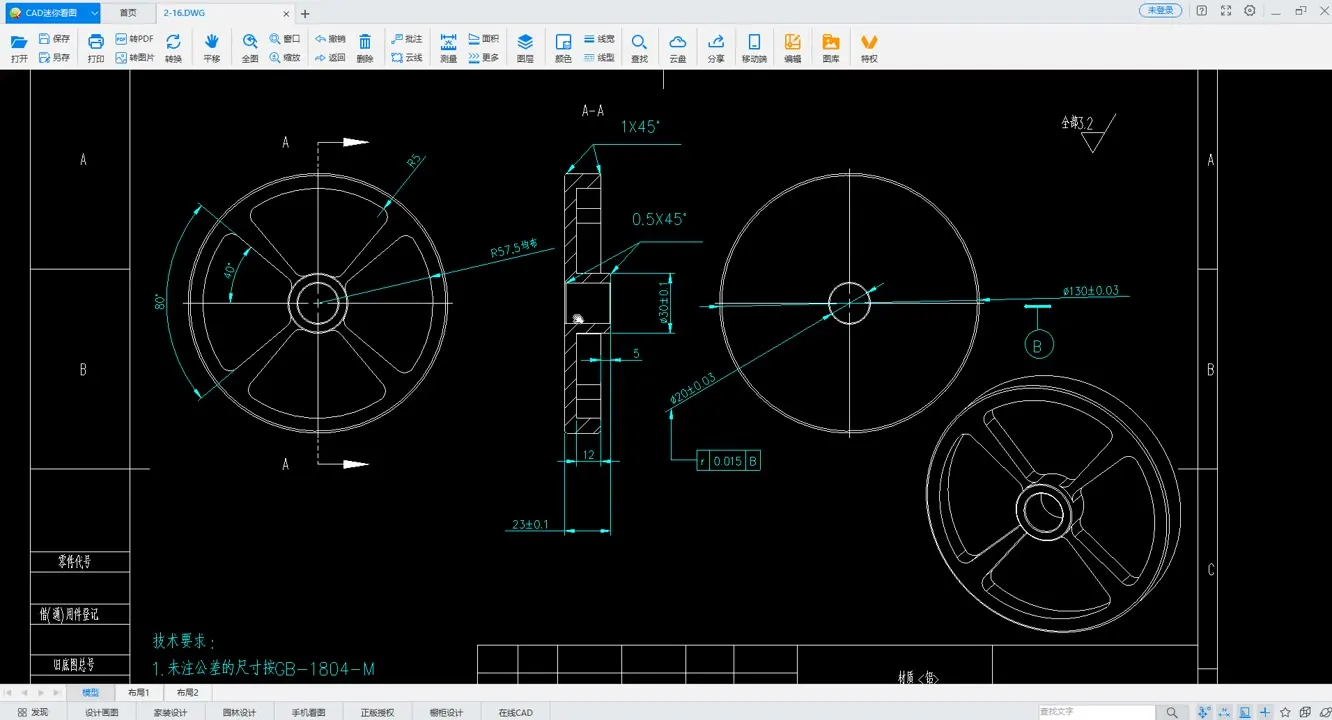Click the 平移 pan hand tool
This screenshot has width=1332, height=720.
click(211, 47)
